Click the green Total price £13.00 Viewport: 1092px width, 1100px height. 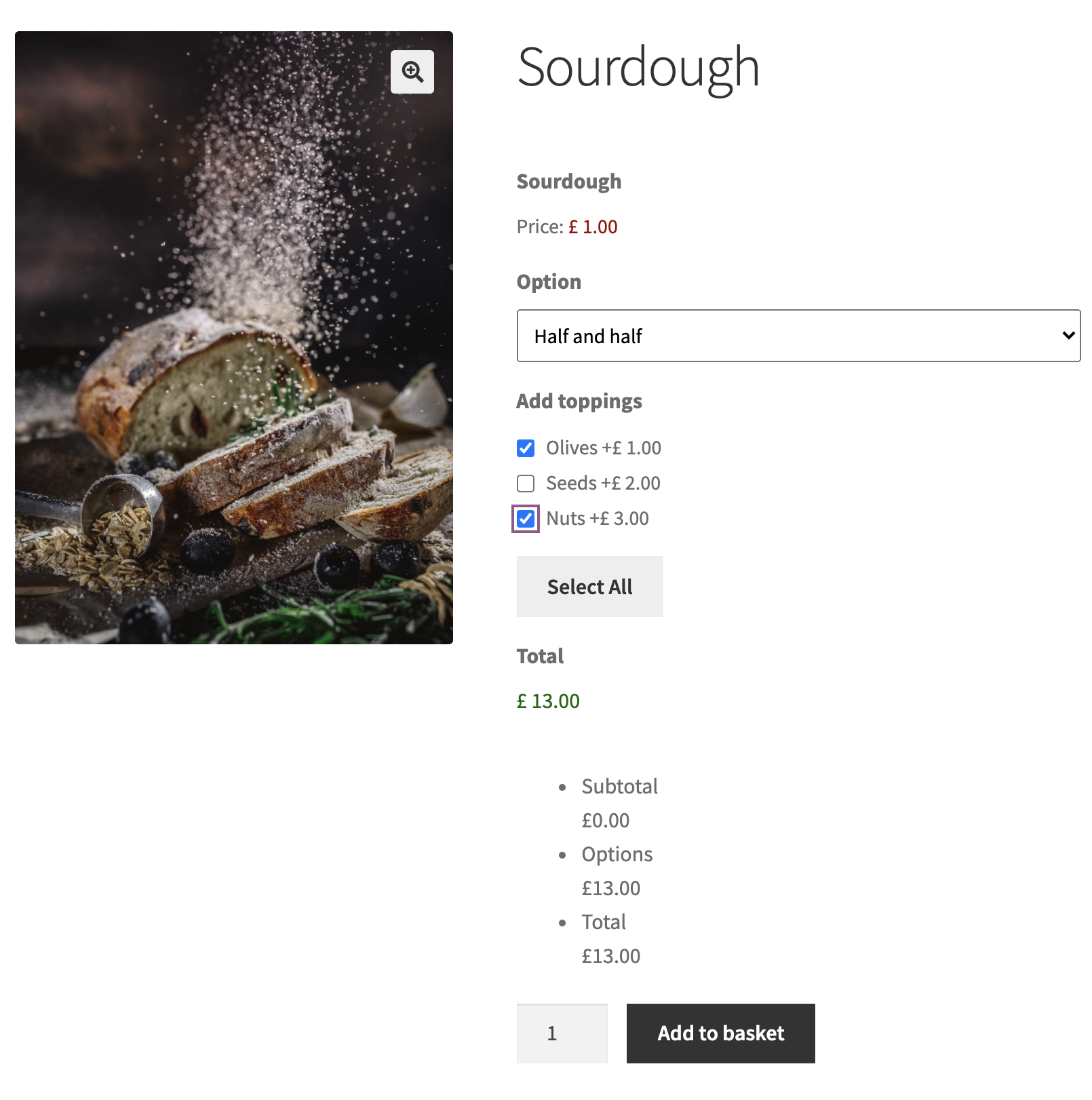548,701
